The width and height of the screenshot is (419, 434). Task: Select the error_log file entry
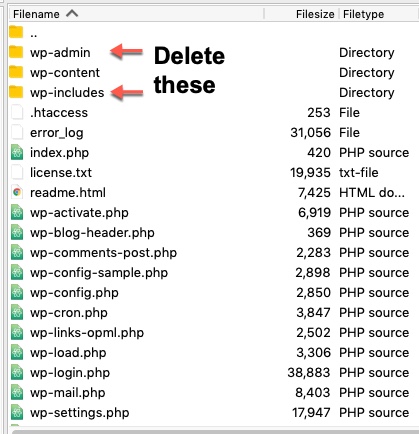pyautogui.click(x=213, y=132)
